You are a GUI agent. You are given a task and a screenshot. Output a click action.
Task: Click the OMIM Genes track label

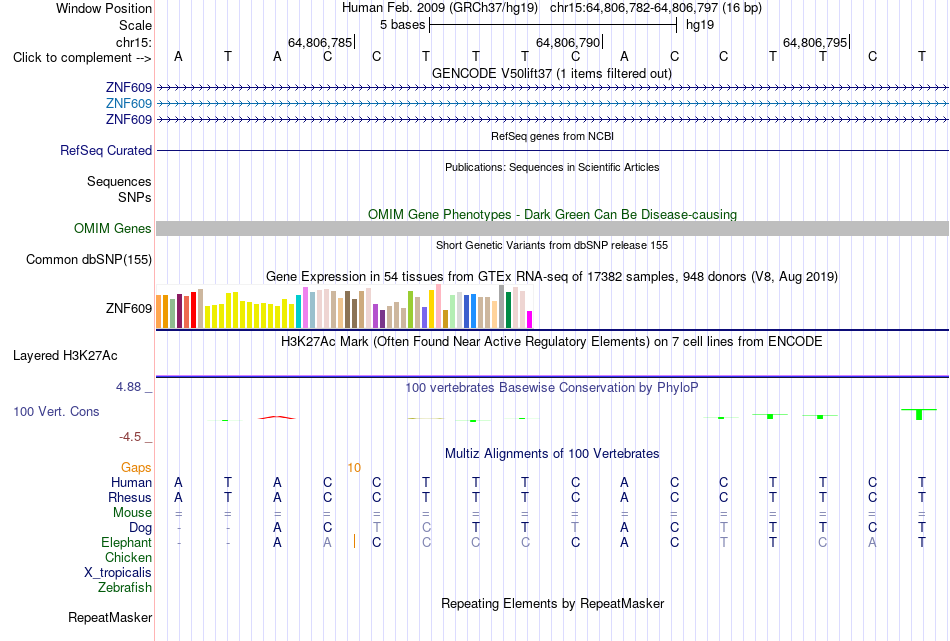[112, 228]
